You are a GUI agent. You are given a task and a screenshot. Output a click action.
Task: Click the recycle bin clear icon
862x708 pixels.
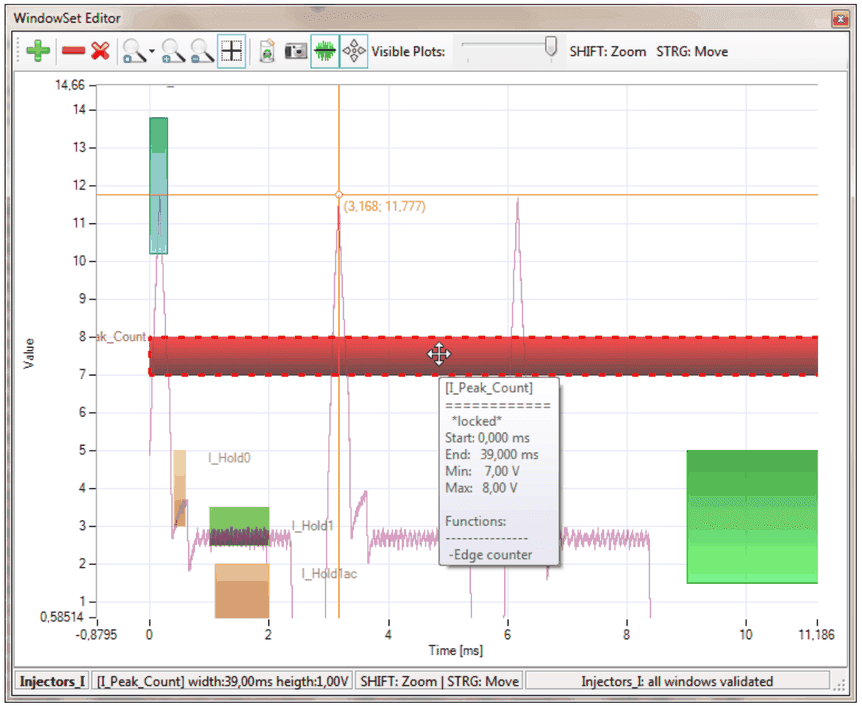coord(267,51)
